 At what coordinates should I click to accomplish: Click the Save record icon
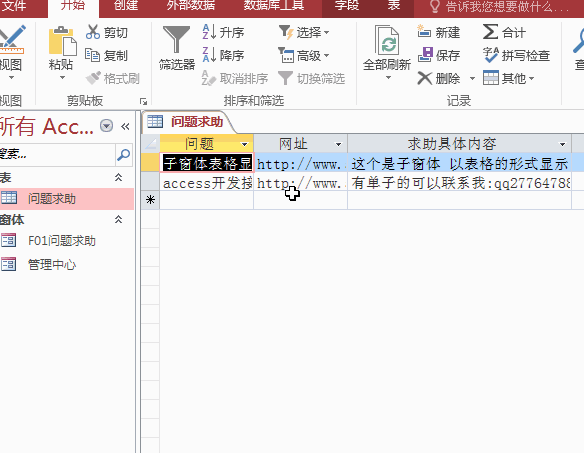pos(425,55)
